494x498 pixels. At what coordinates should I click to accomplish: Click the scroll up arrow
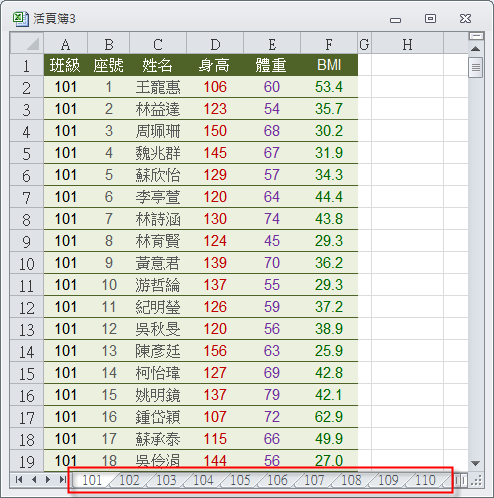tap(475, 49)
